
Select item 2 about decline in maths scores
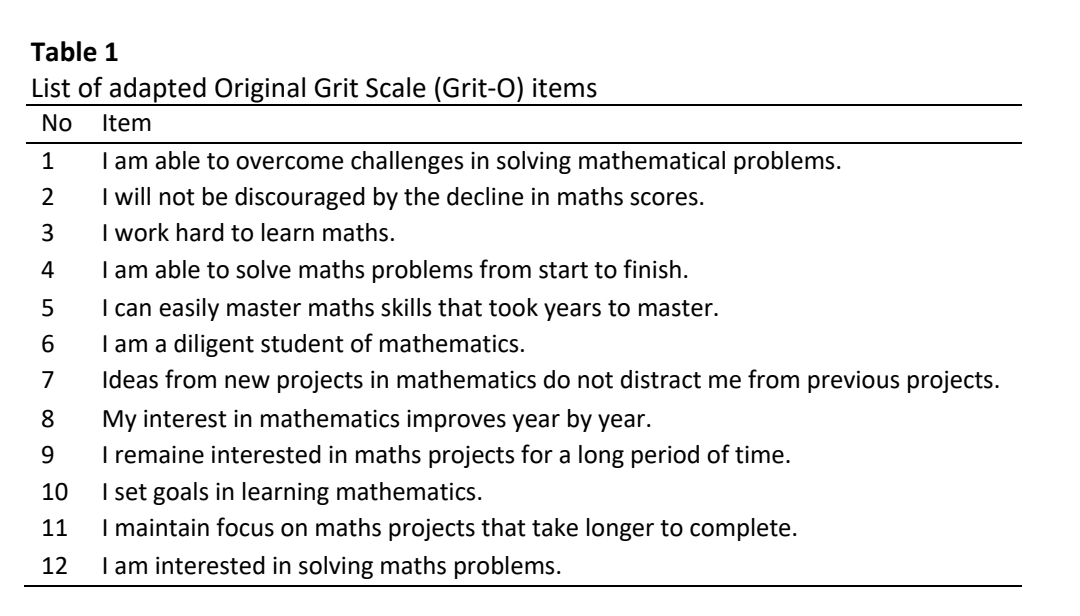403,197
